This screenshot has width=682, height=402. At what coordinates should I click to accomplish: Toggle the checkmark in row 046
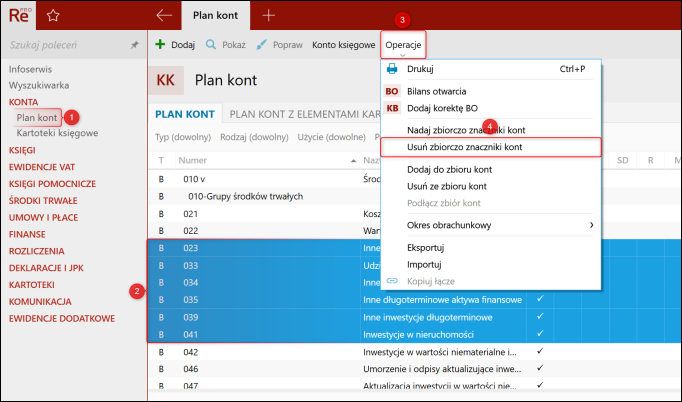(540, 368)
